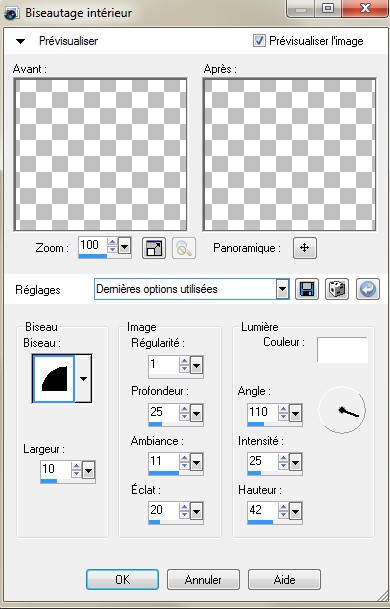Click the save preset floppy disk icon
This screenshot has width=390, height=609.
pos(307,289)
